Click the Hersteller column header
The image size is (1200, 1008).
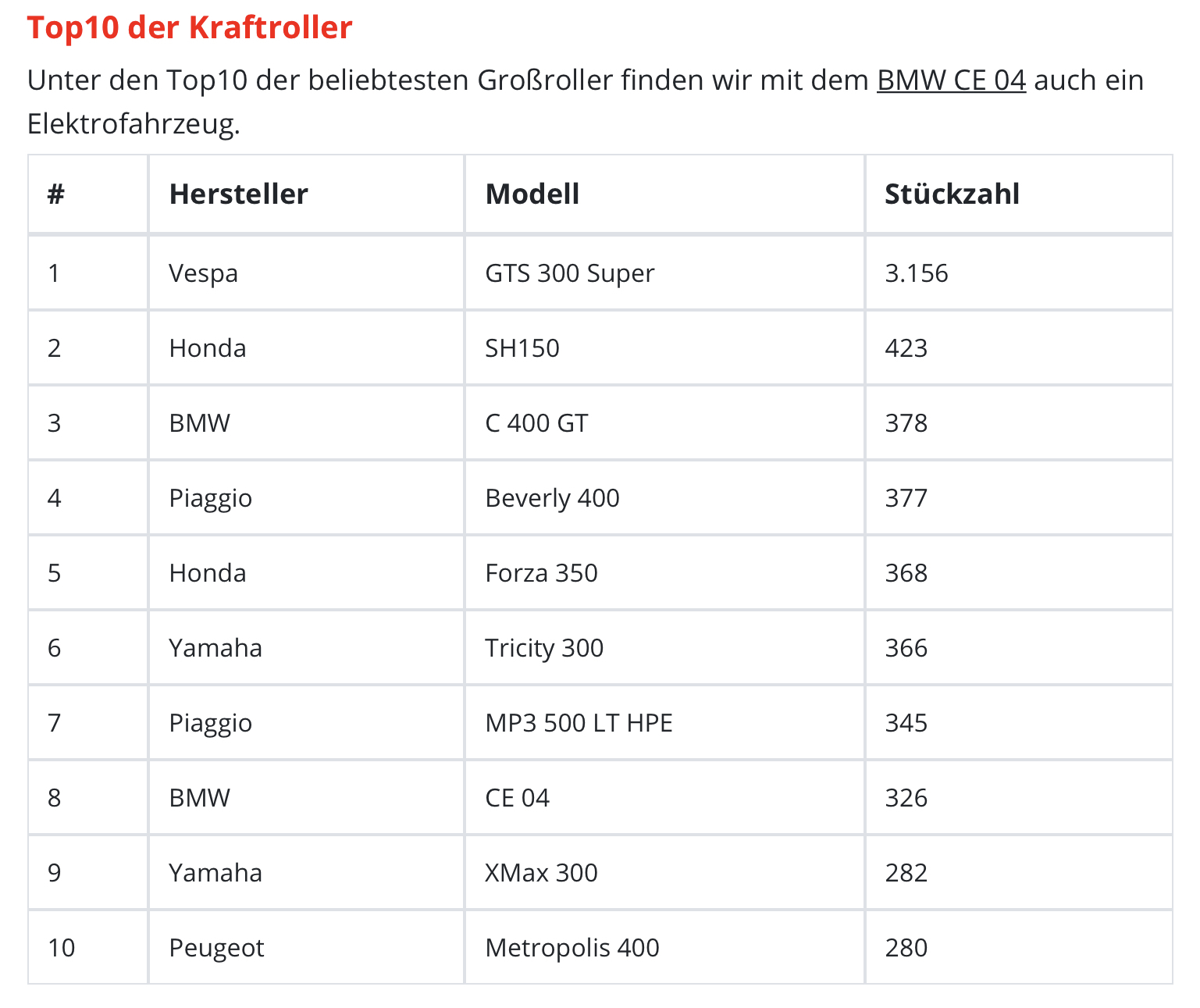[238, 194]
